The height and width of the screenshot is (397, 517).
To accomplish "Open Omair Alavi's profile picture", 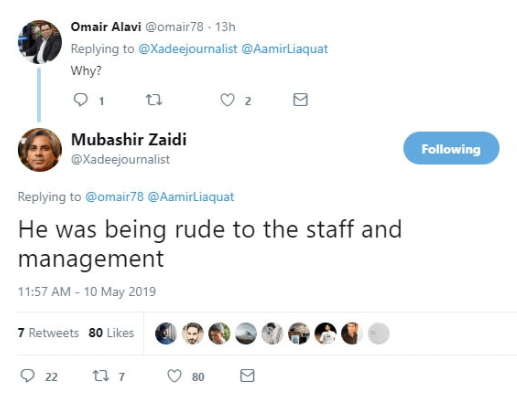I will [x=40, y=42].
